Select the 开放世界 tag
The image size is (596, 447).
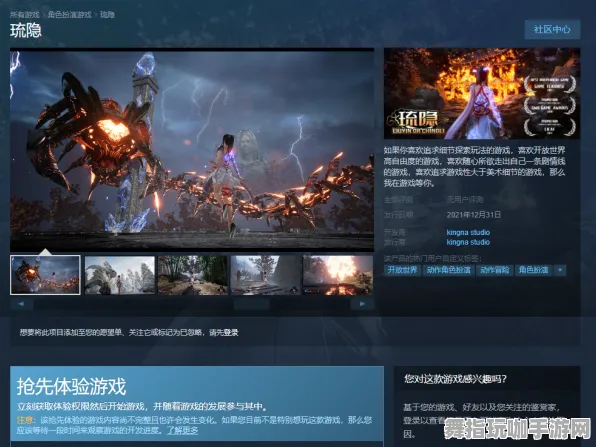coord(402,270)
